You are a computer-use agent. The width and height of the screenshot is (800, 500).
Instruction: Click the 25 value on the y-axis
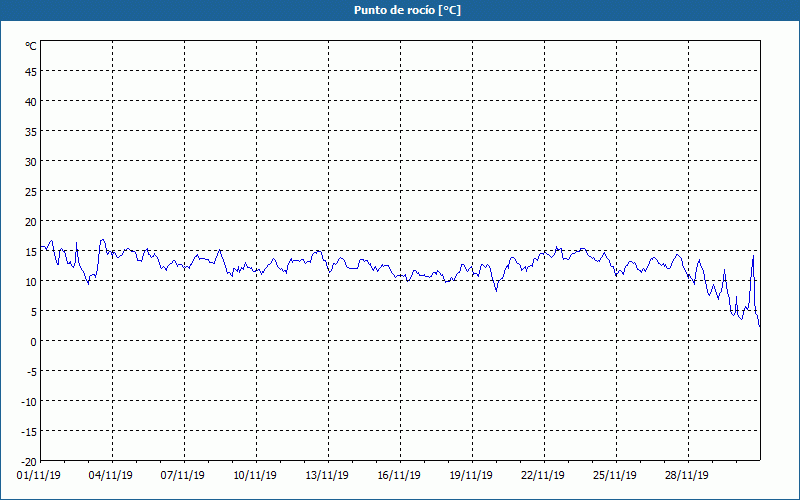tap(31, 192)
